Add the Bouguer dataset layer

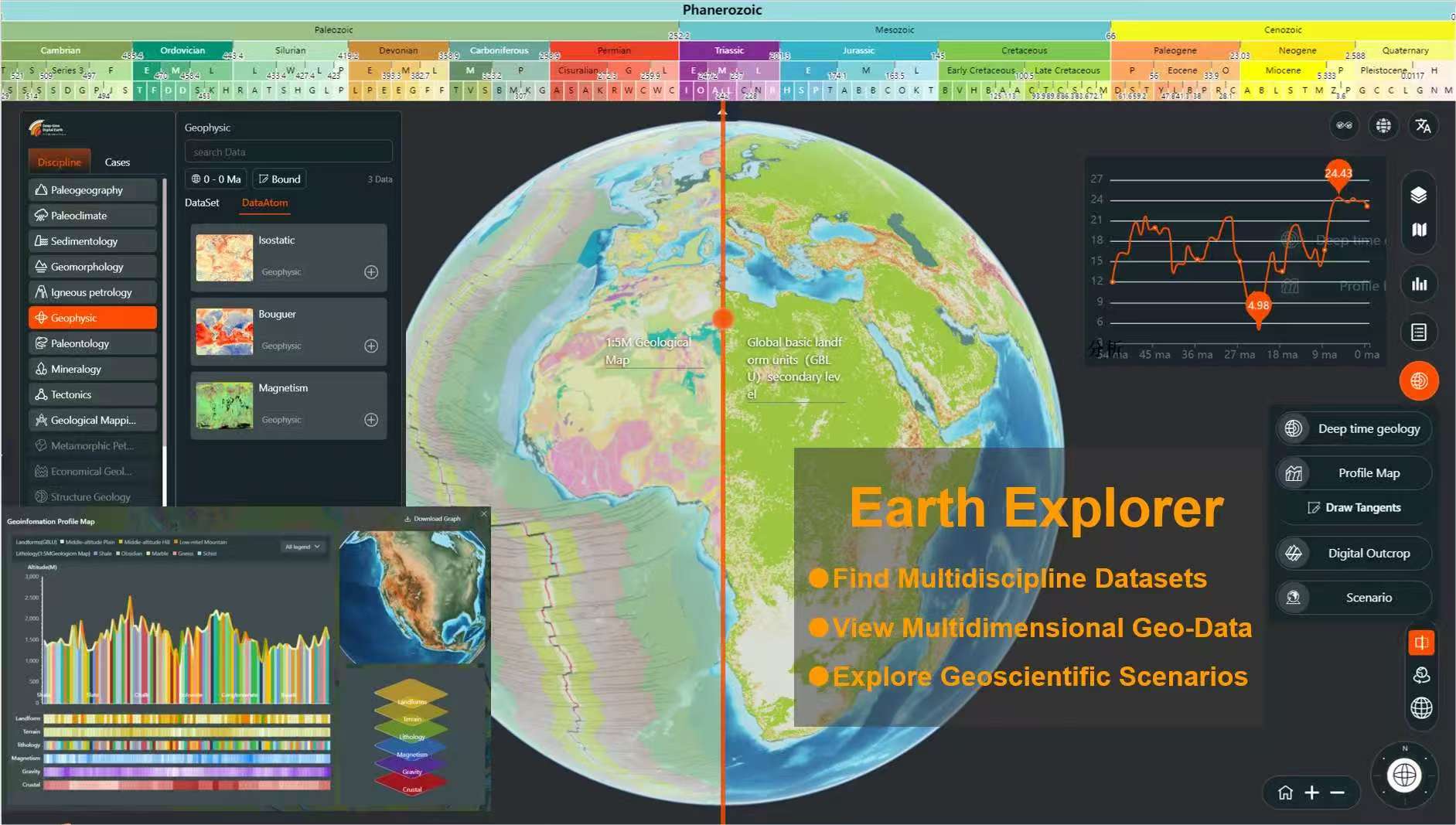371,346
